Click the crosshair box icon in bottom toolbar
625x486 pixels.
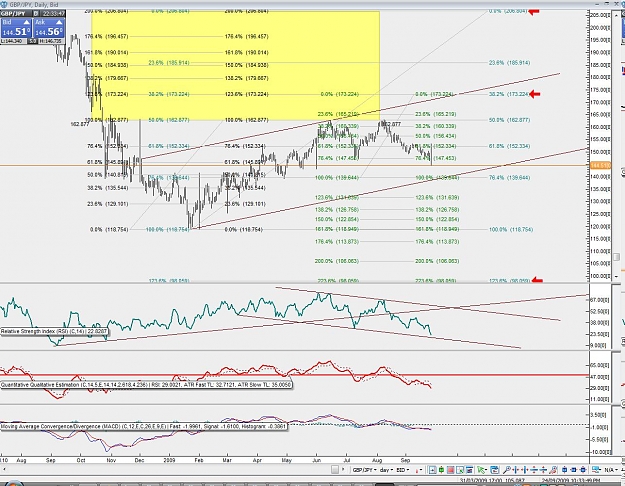pos(432,470)
